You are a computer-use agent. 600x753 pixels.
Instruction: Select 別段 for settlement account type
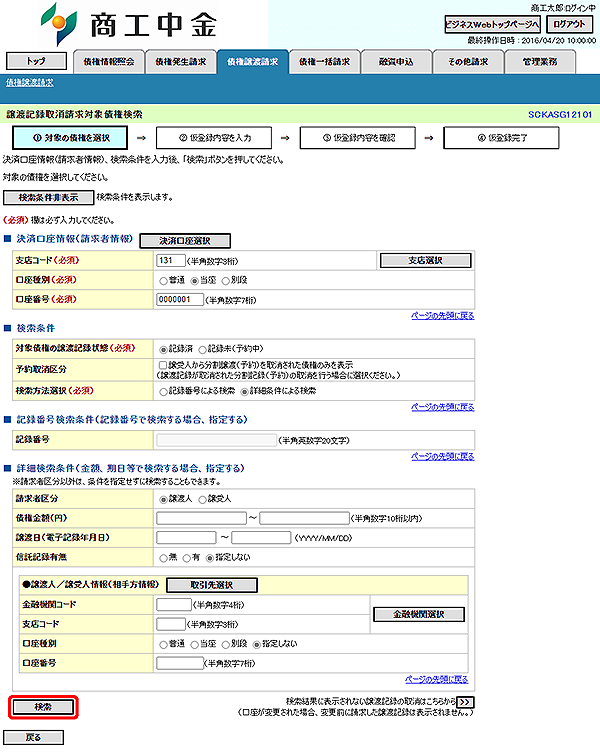click(226, 281)
